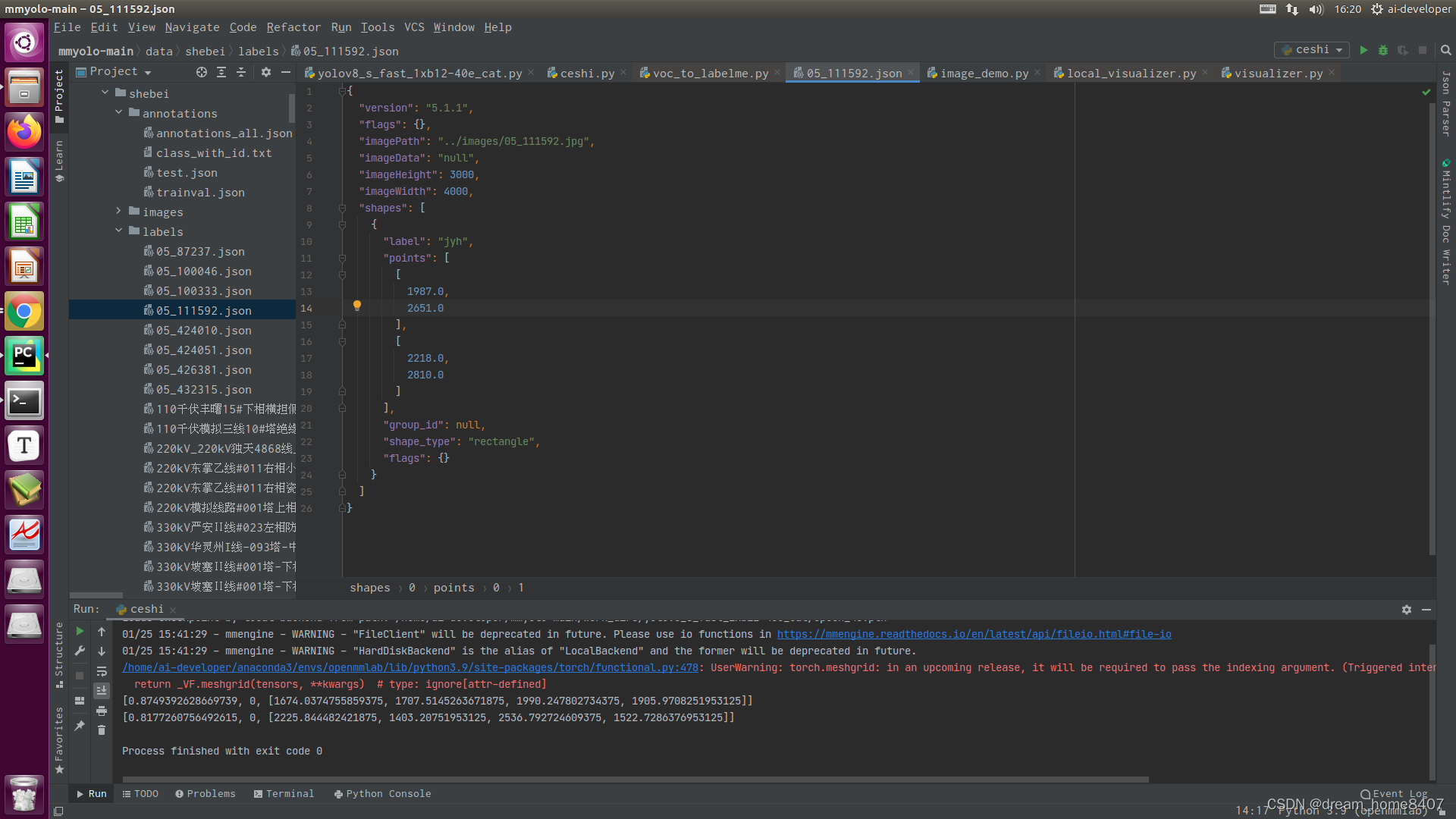
Task: Clear console output with trash icon
Action: pos(102,730)
